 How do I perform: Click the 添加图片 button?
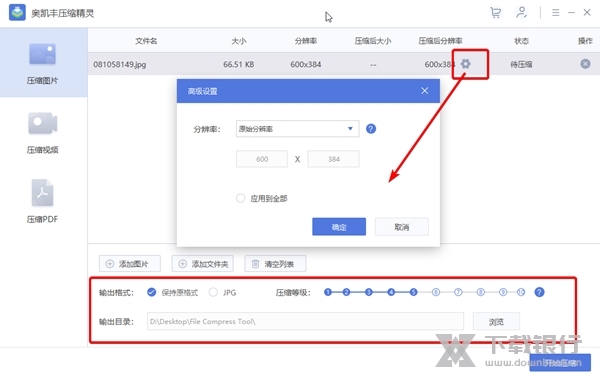pos(130,264)
